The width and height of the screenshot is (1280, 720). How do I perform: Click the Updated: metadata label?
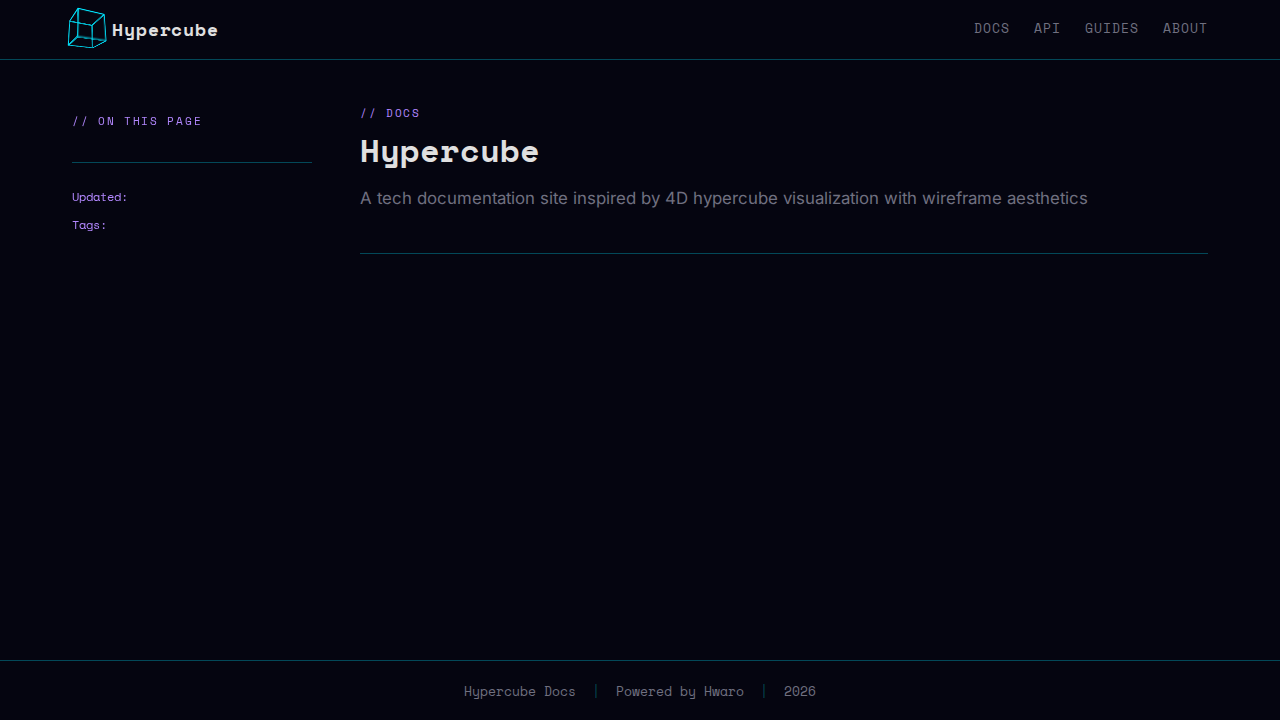pos(99,197)
